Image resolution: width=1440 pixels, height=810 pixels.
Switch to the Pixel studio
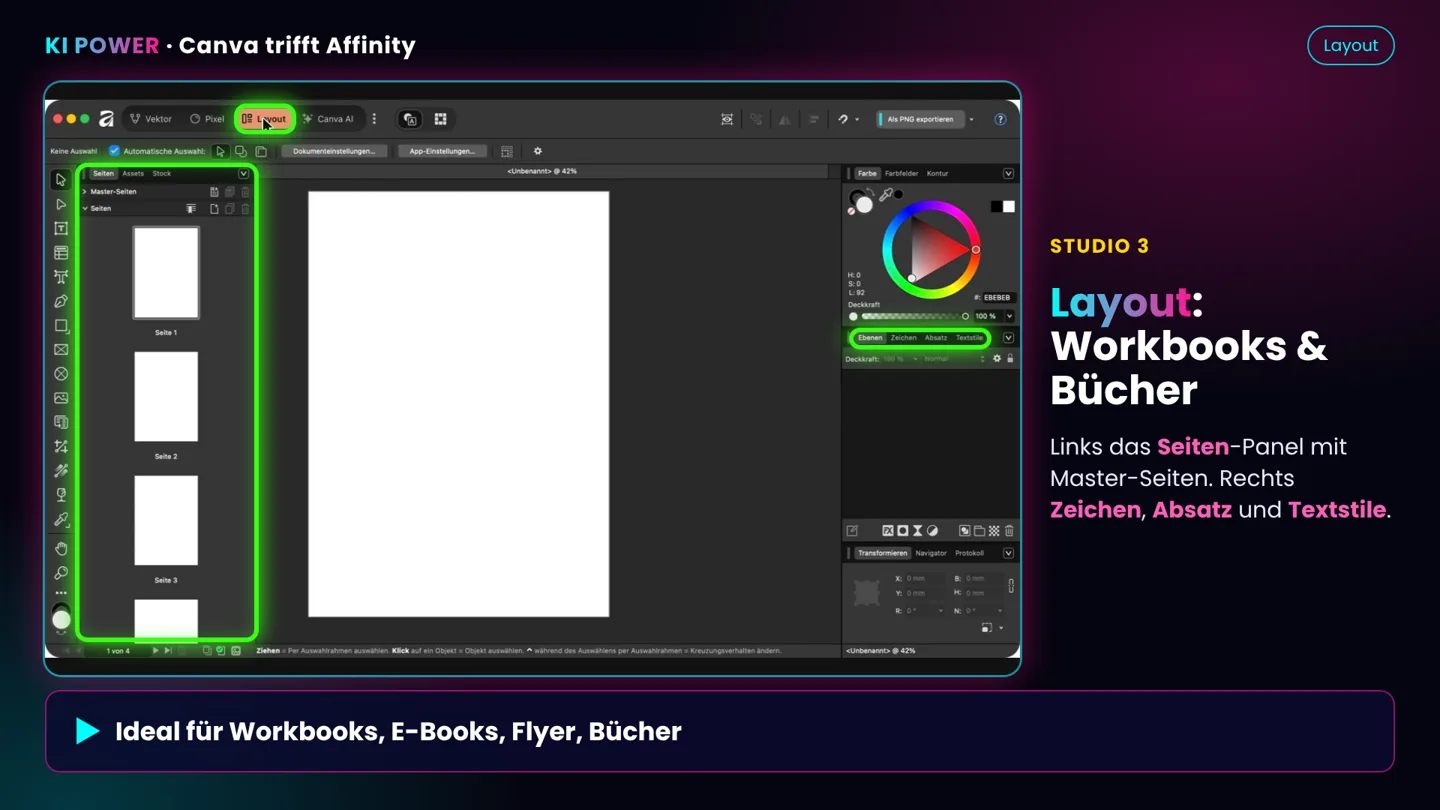[207, 119]
